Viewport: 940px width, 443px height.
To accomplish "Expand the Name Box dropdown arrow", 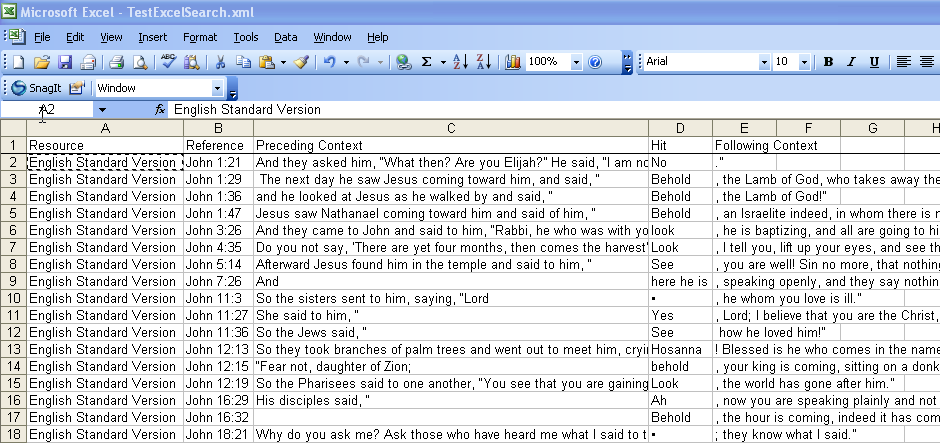I will 103,110.
